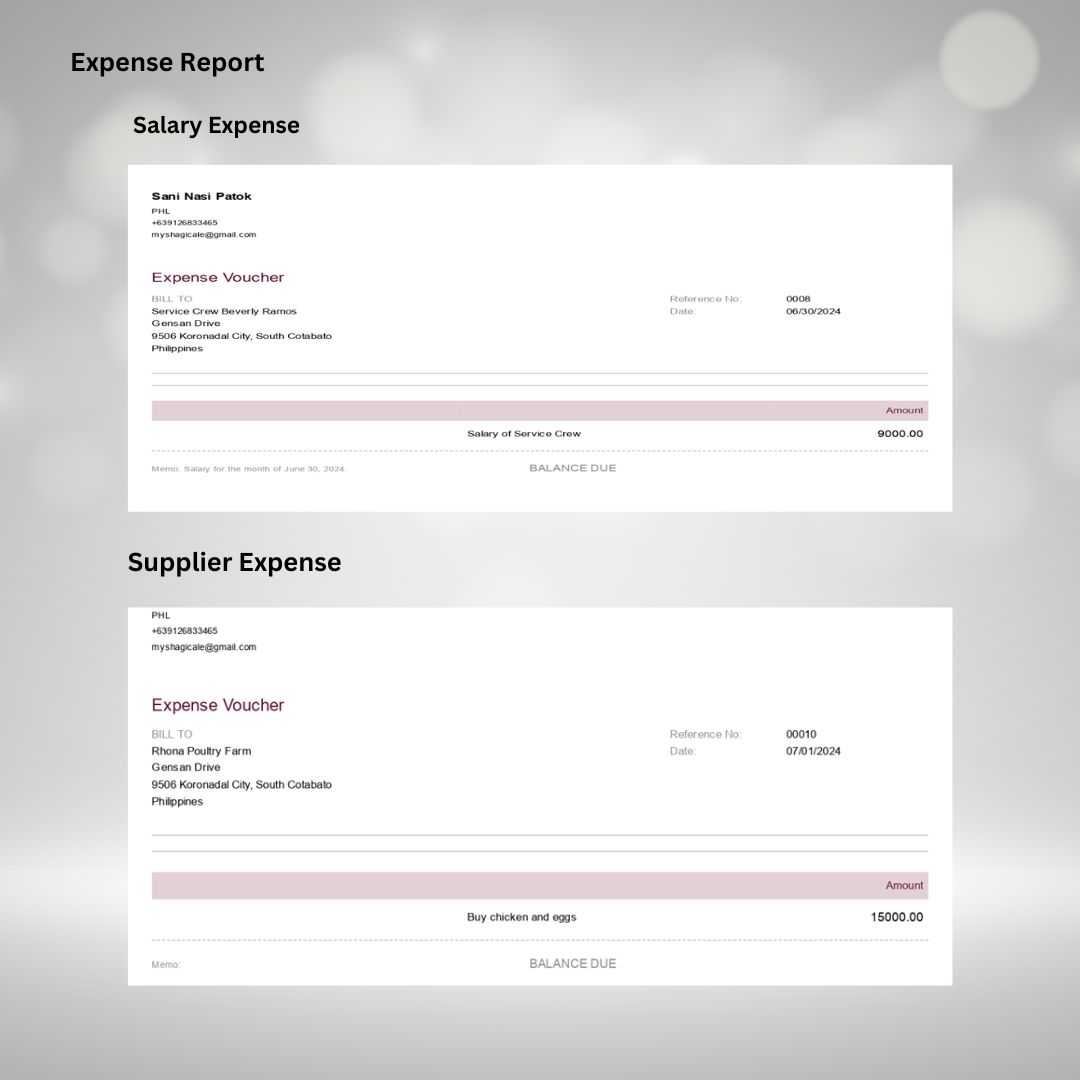Click reference number 00010
The width and height of the screenshot is (1080, 1080).
[x=801, y=734]
